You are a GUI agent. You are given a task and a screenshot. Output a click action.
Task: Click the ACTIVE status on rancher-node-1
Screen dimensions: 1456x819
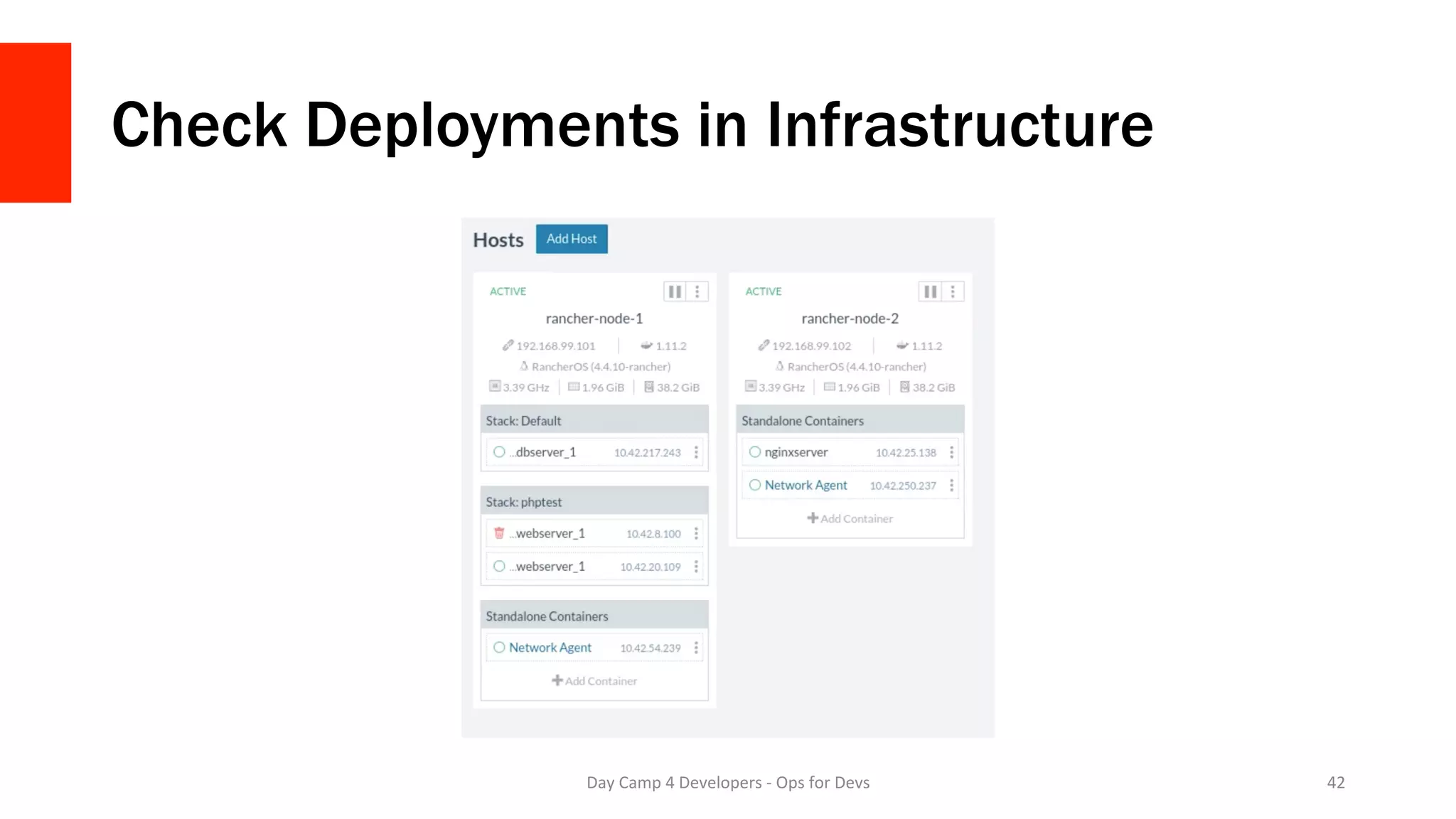pos(508,291)
